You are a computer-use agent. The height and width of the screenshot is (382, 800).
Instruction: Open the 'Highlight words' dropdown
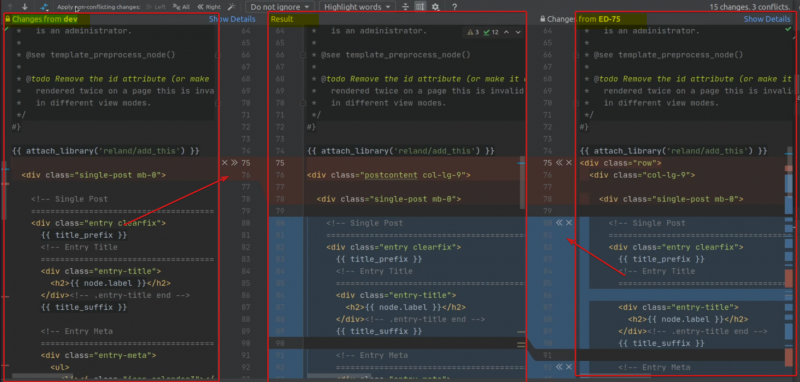357,7
